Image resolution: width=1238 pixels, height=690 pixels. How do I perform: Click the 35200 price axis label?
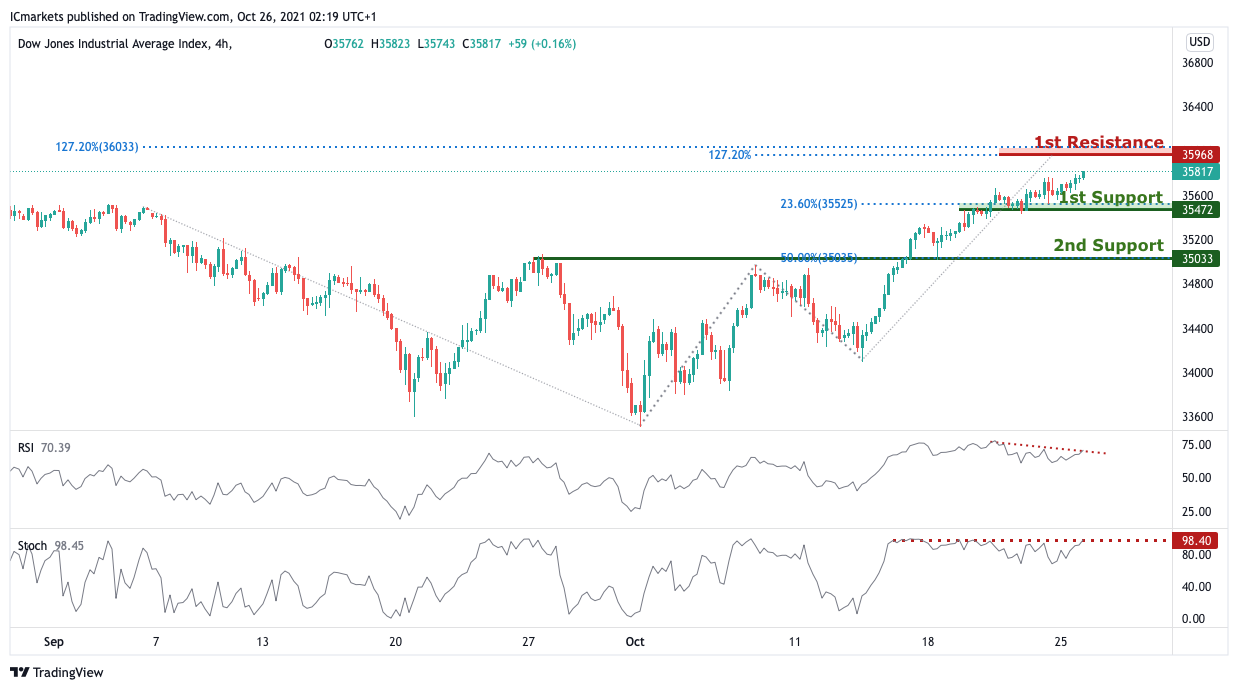click(x=1198, y=240)
